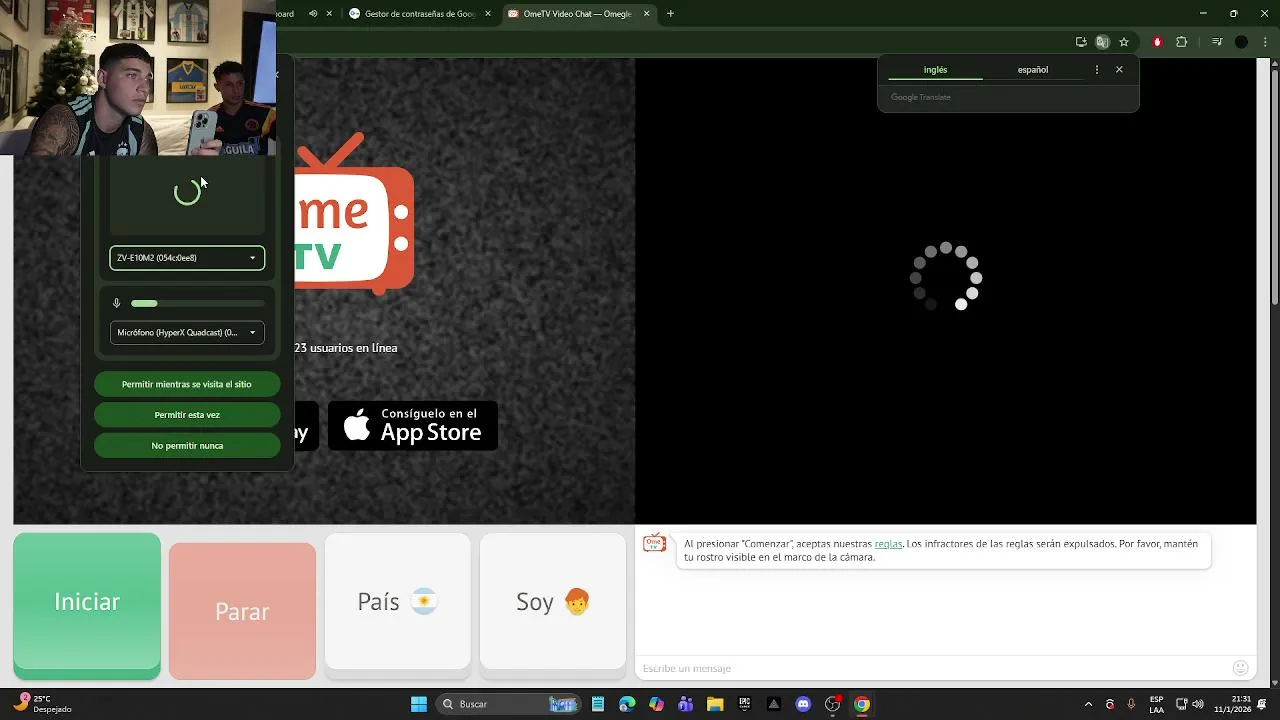Show hidden system tray icons
The image size is (1280, 720).
tap(1089, 704)
